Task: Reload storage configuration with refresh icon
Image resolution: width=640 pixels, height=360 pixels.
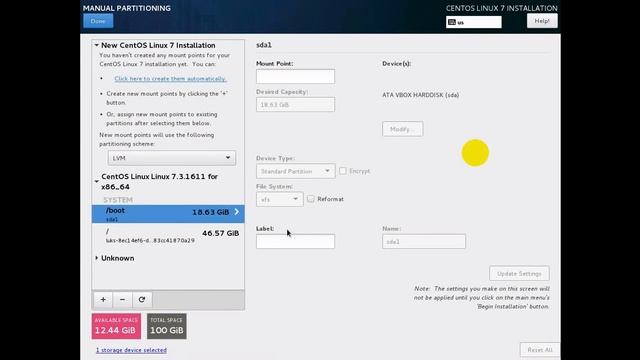Action: point(142,300)
